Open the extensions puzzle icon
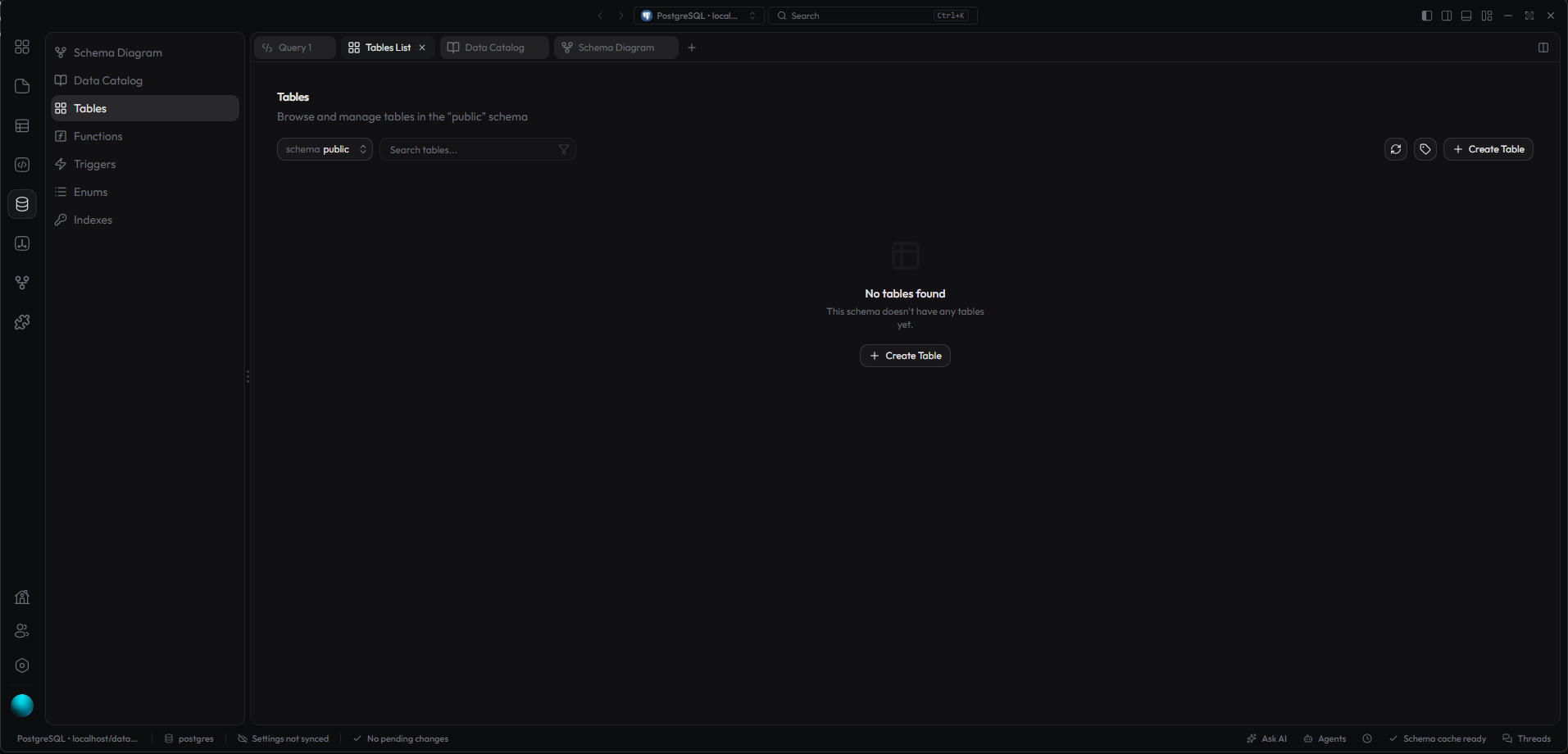The width and height of the screenshot is (1568, 754). coord(22,322)
